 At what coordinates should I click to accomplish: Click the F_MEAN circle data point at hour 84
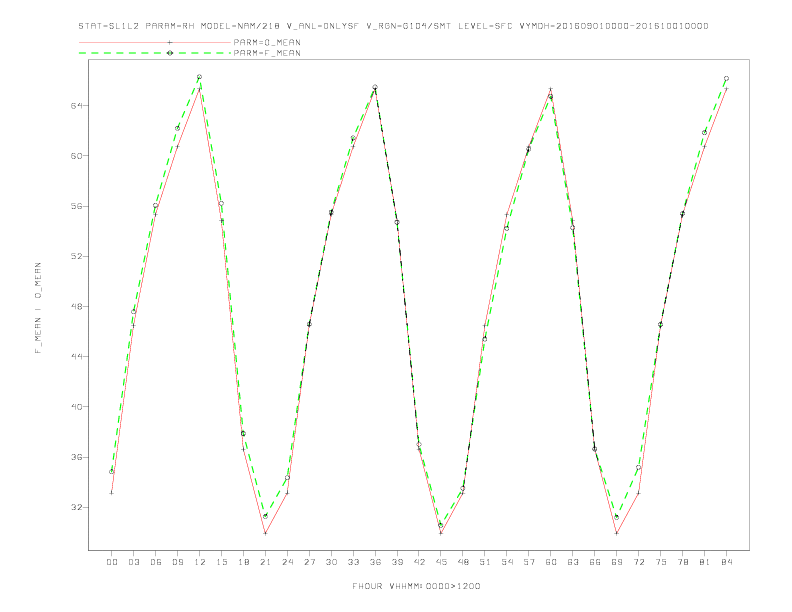[726, 79]
